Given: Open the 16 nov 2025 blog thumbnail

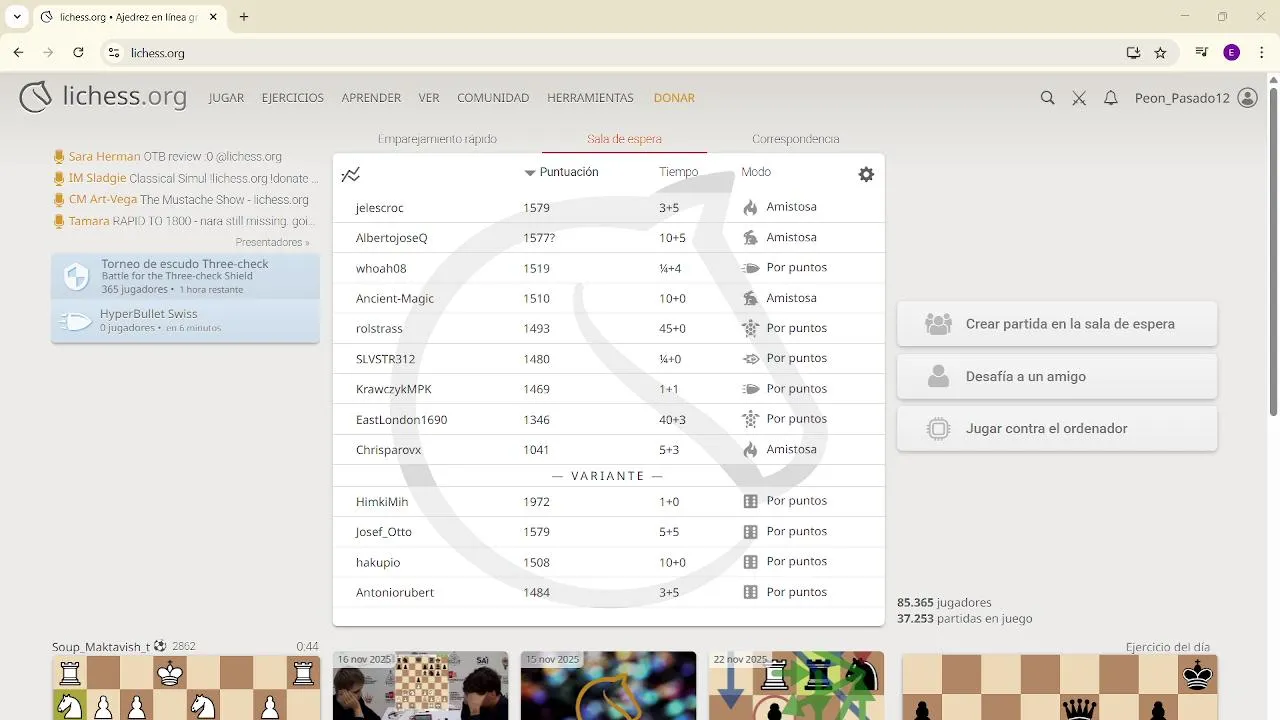Looking at the screenshot, I should 420,686.
